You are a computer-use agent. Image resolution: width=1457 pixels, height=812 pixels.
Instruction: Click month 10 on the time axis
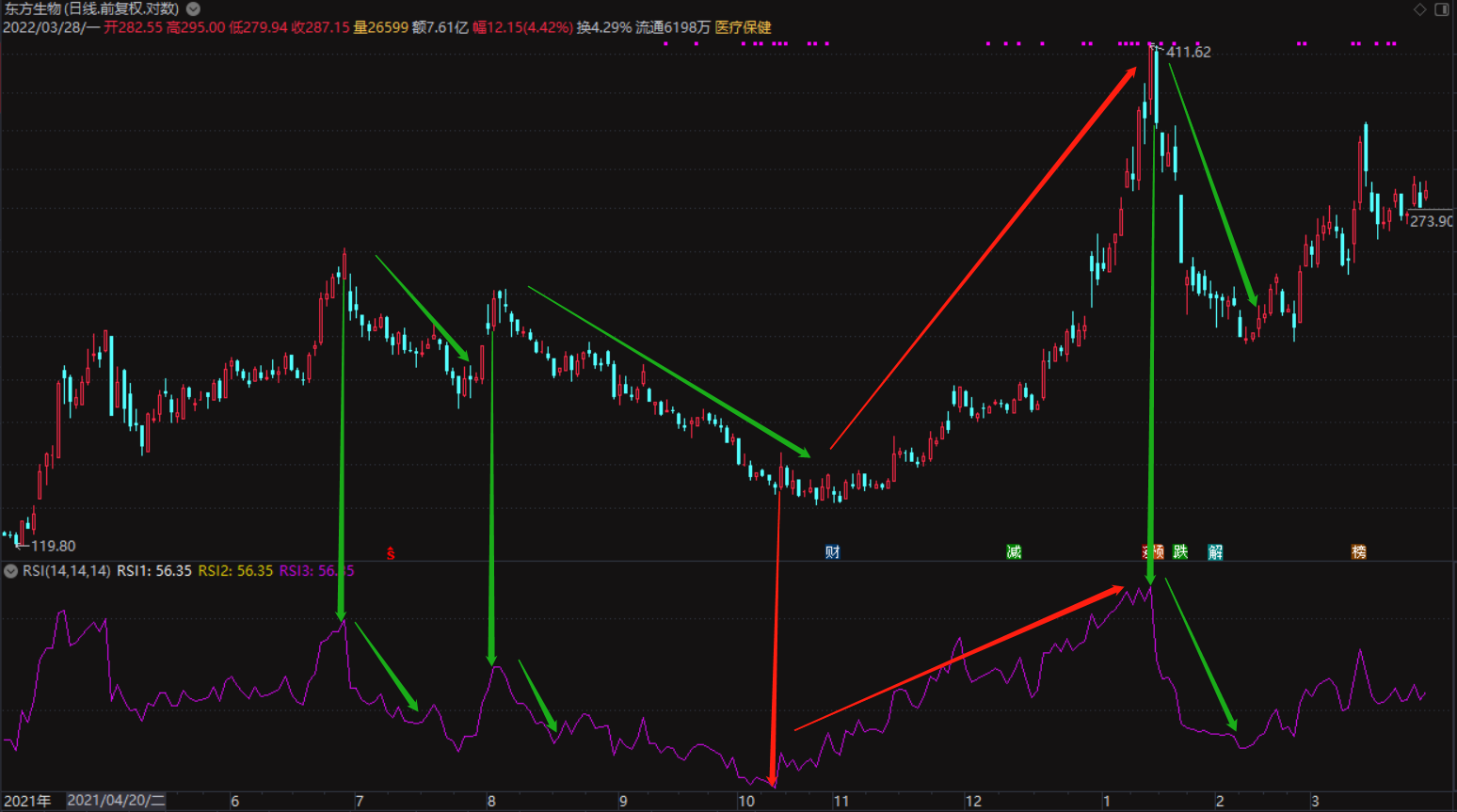(x=745, y=801)
